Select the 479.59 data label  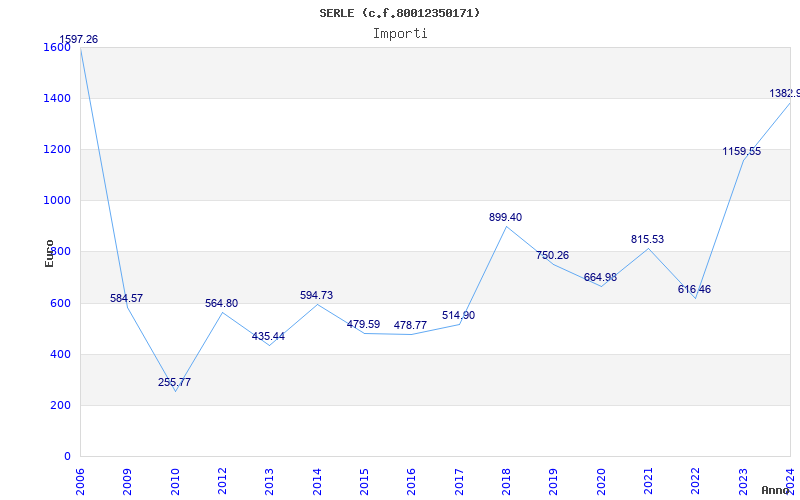tap(363, 324)
